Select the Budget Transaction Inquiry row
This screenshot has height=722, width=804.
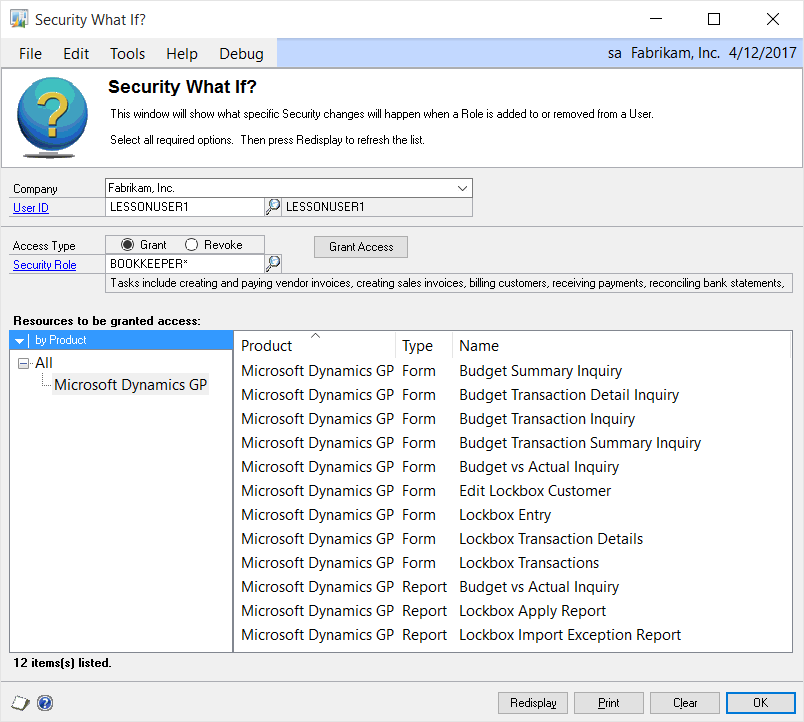click(x=513, y=419)
